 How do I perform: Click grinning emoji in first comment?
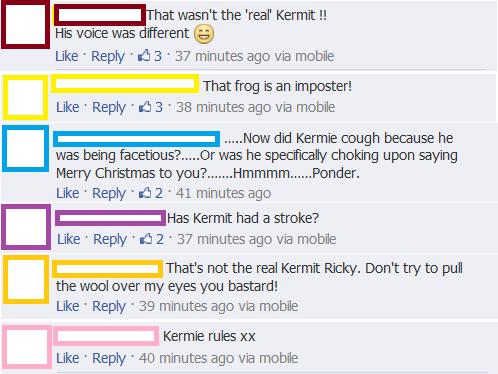pyautogui.click(x=204, y=34)
